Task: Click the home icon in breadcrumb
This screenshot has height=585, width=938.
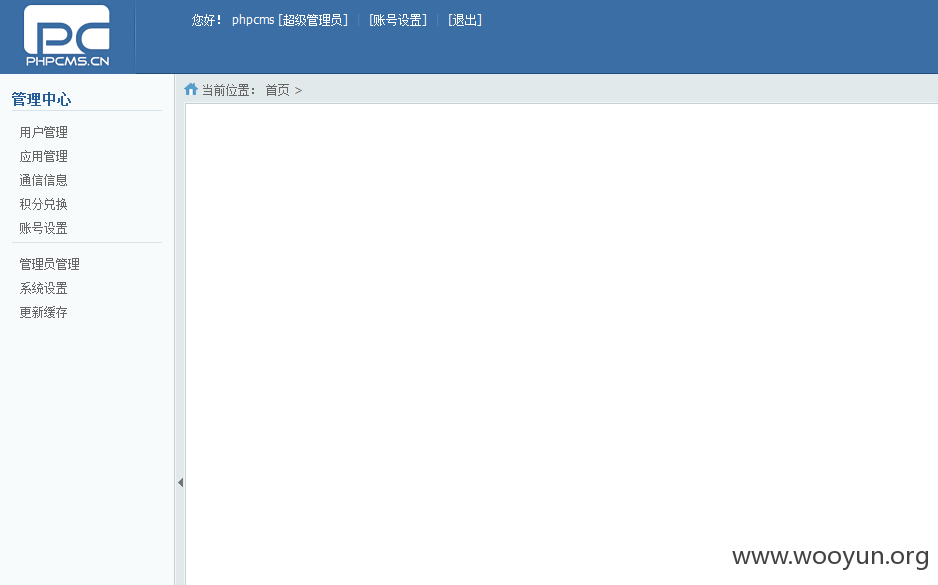Action: tap(191, 89)
